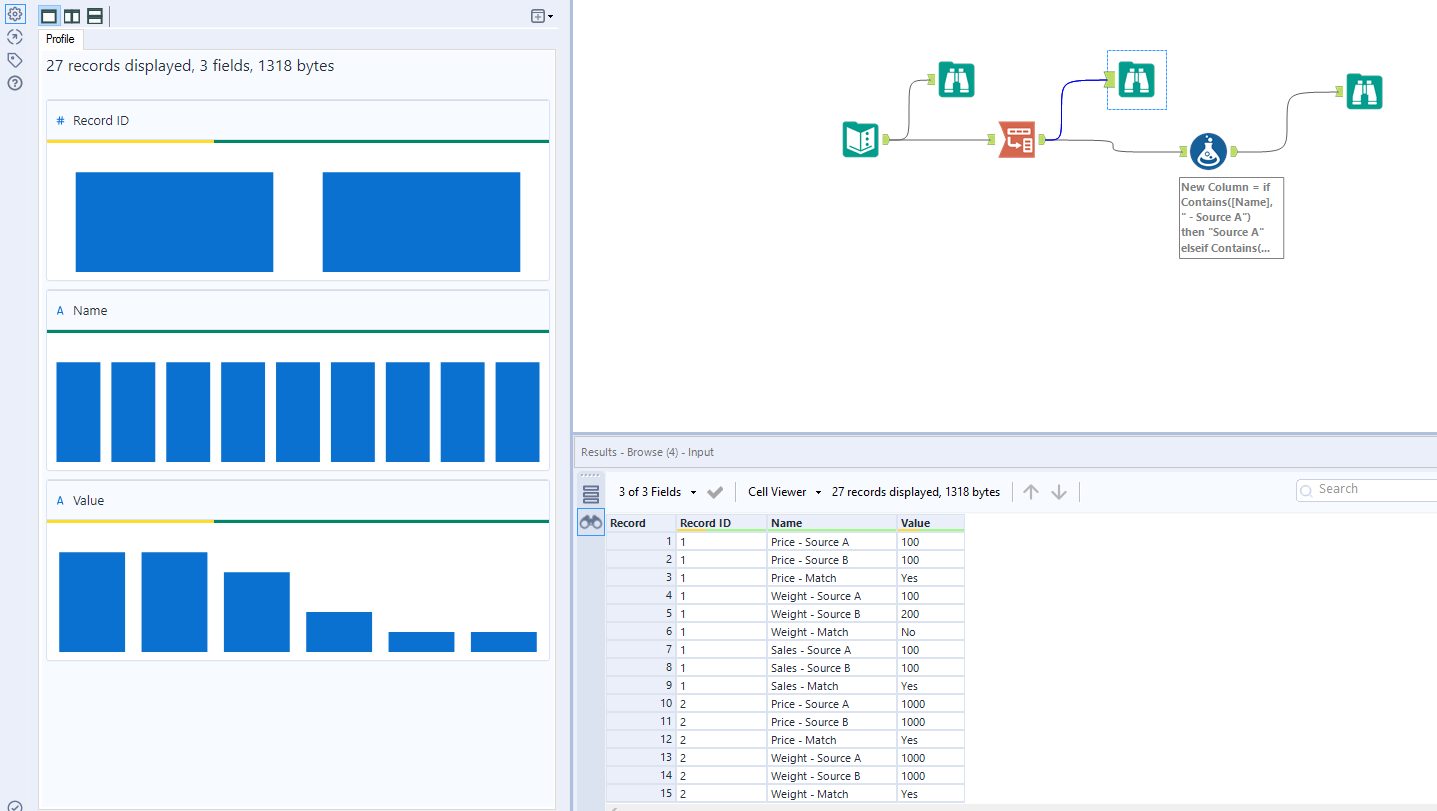This screenshot has height=811, width=1437.
Task: Click the next record down arrow in Results
Action: click(1059, 491)
